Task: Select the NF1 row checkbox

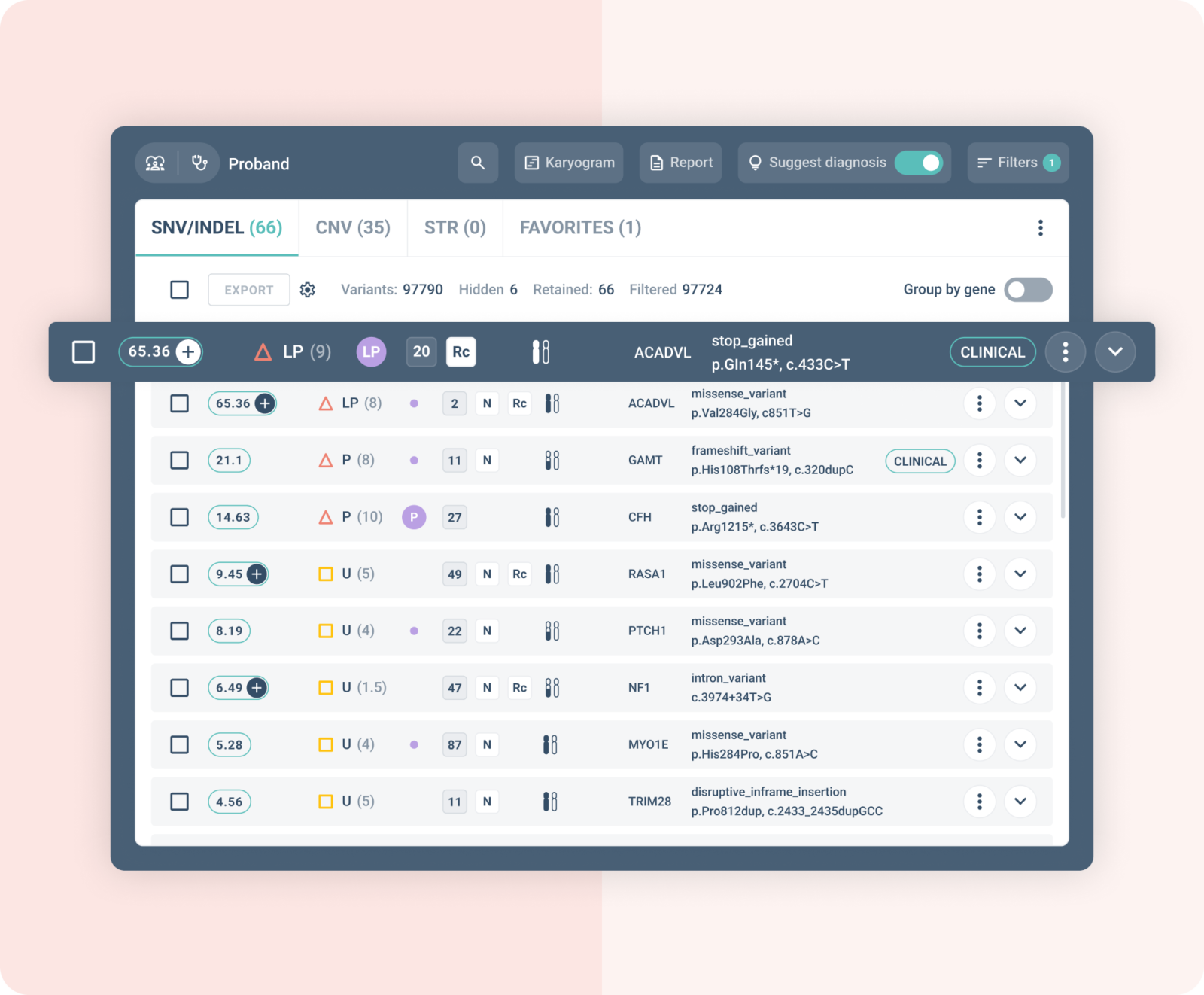Action: point(179,688)
